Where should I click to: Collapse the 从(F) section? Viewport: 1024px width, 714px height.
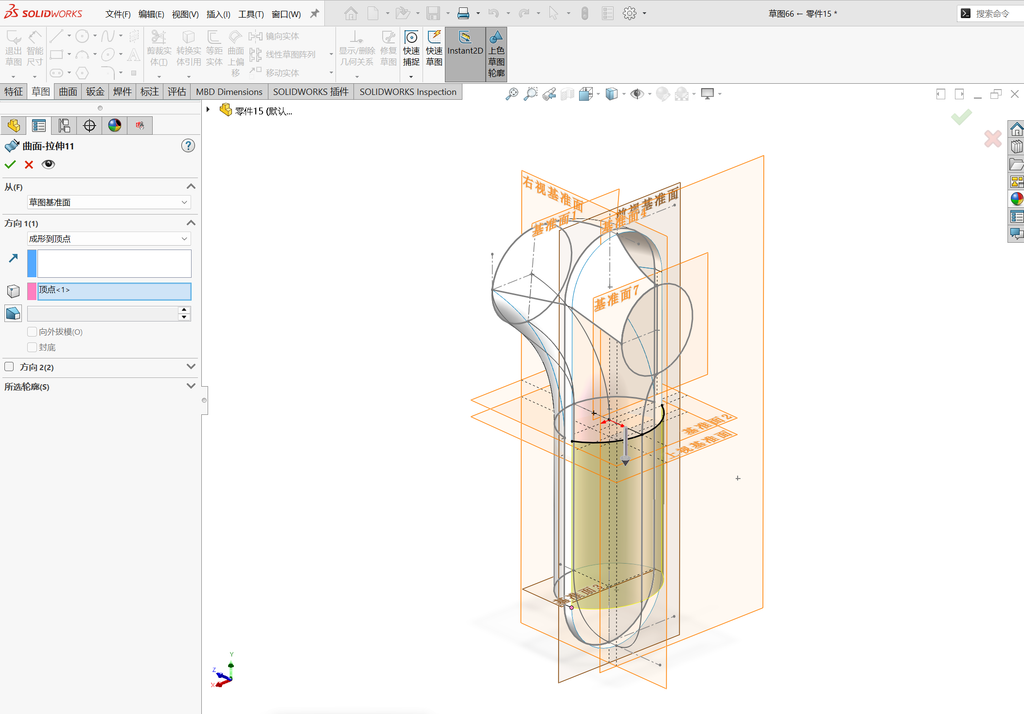(191, 187)
